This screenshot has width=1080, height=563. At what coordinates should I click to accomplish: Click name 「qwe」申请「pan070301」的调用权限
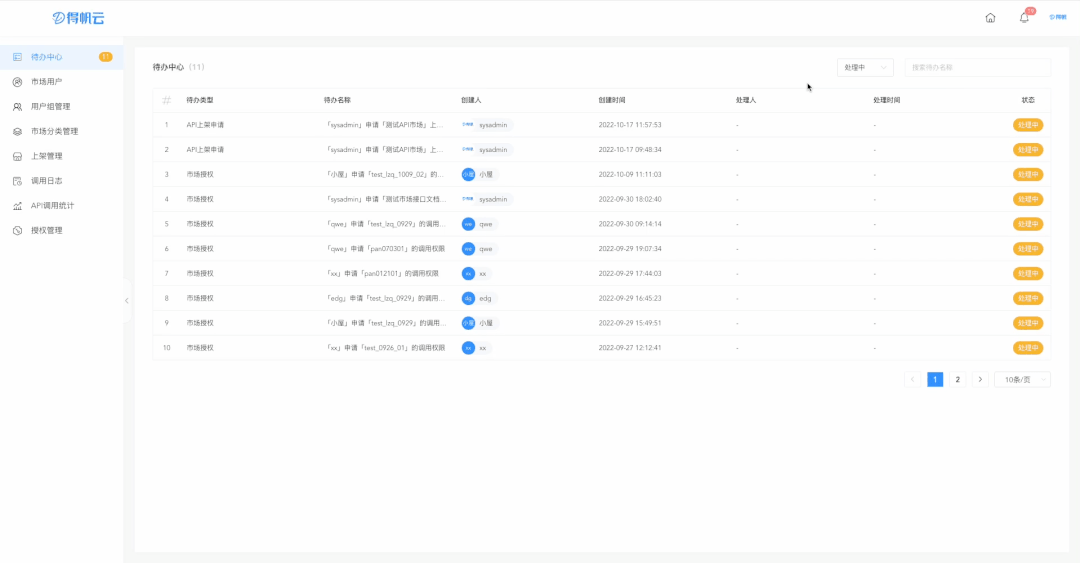[x=385, y=249]
